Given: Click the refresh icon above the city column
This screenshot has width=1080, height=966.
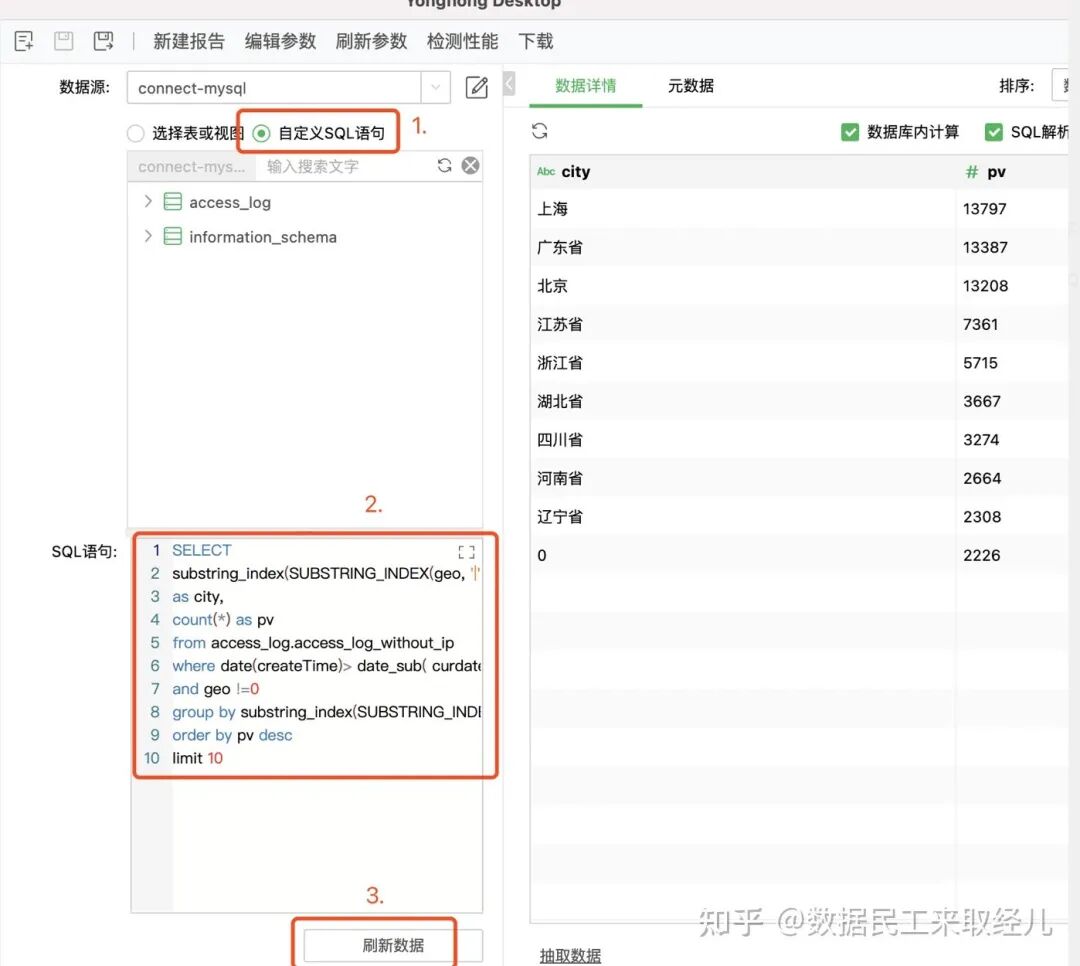Looking at the screenshot, I should click(x=540, y=130).
